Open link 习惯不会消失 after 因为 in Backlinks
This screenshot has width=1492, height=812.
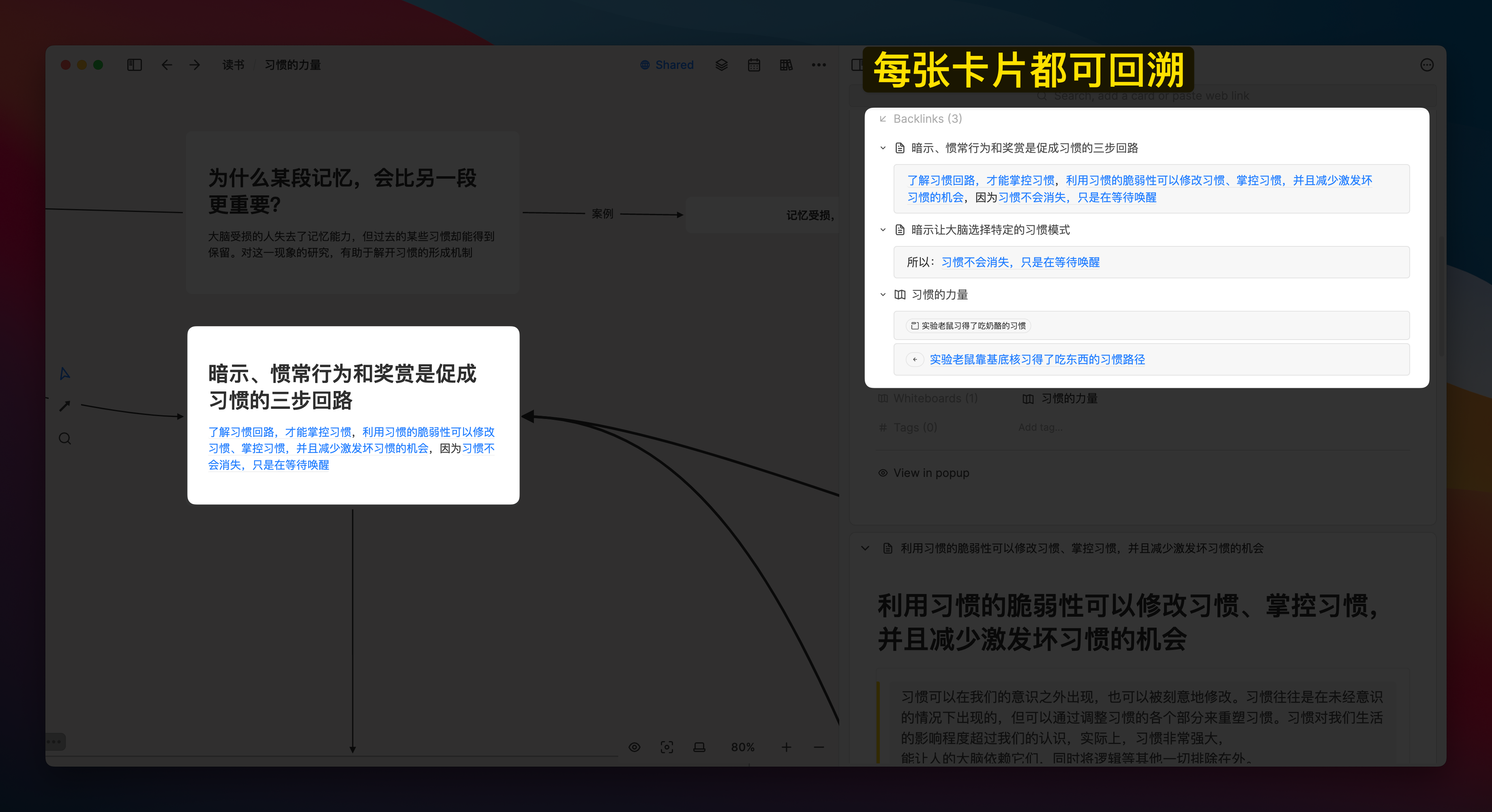point(1077,197)
